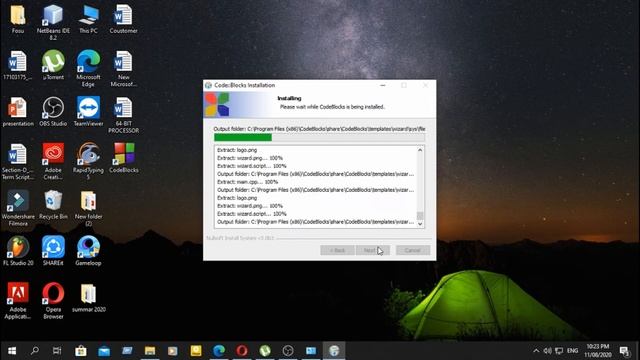Open the Coustomer Word document
The image size is (640, 360).
pyautogui.click(x=123, y=18)
